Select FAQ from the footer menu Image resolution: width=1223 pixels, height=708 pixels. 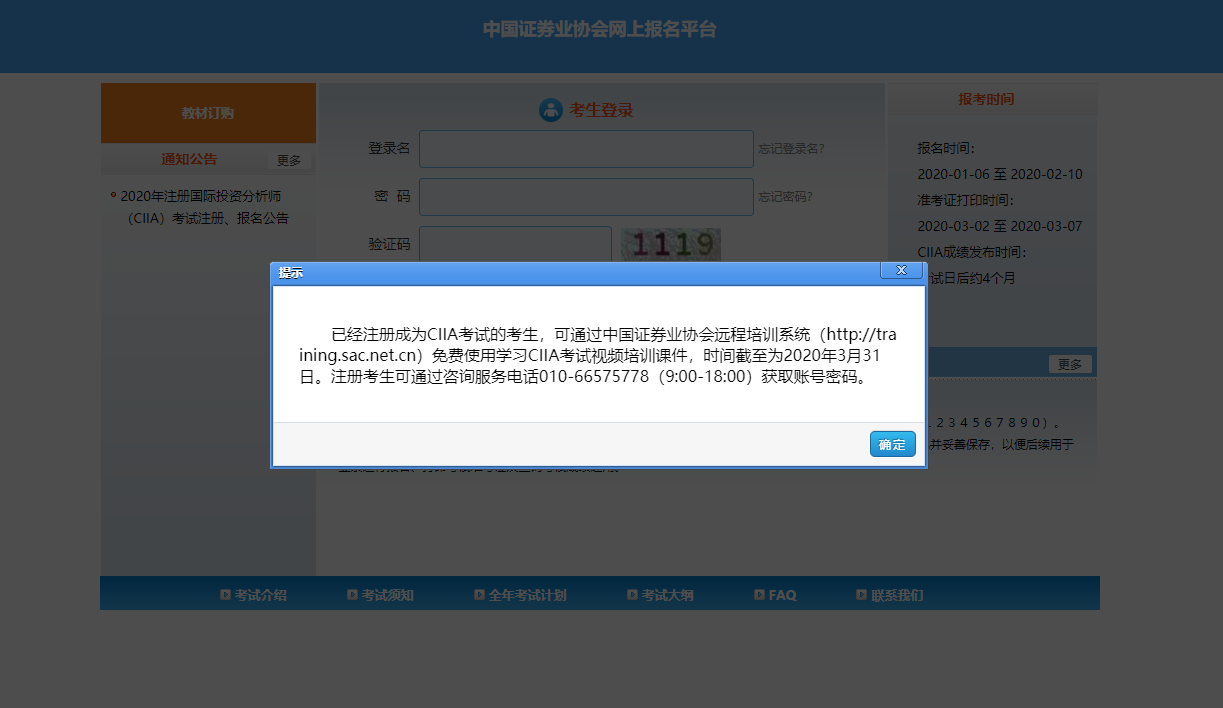(781, 593)
